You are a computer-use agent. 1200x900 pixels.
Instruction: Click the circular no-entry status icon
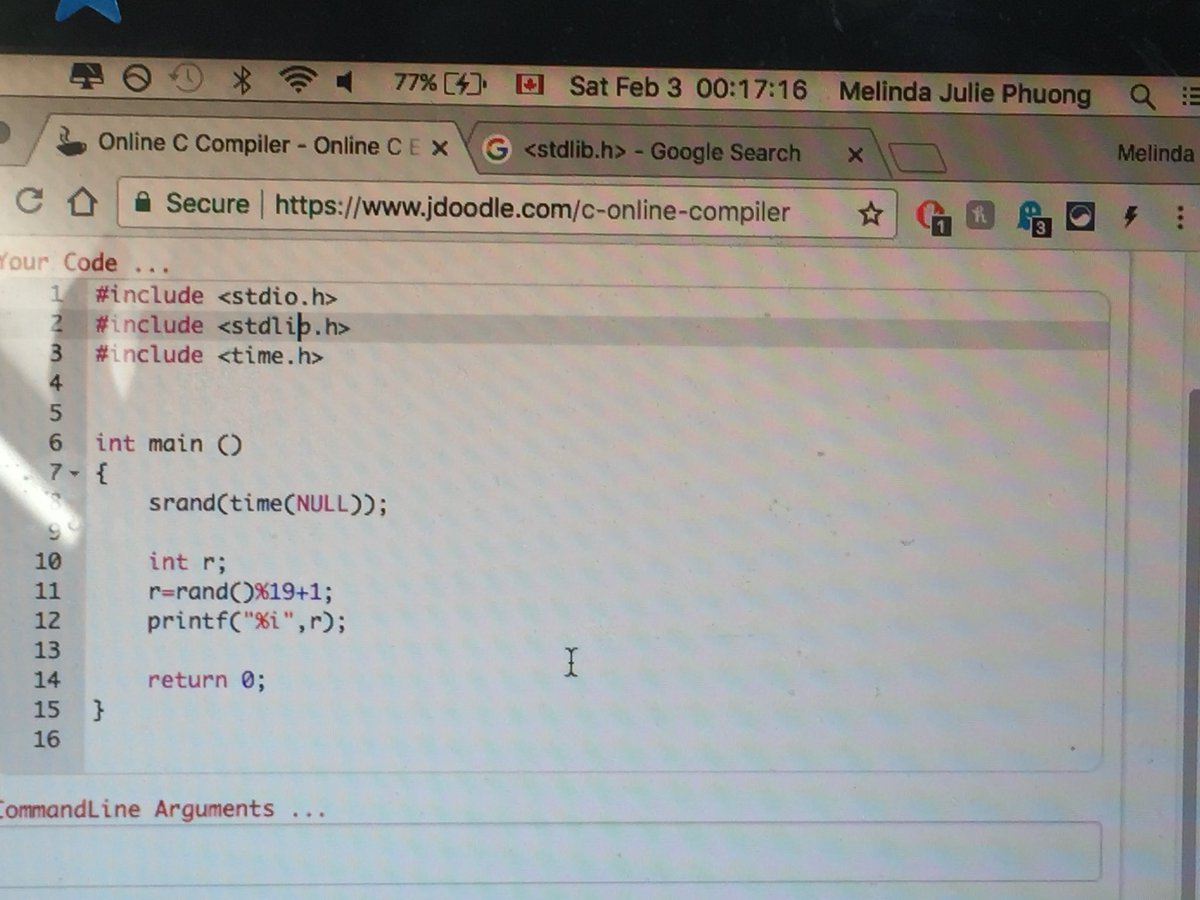[138, 79]
